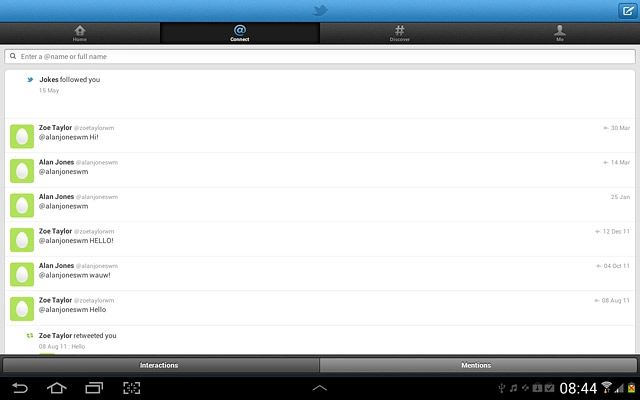Switch to the Discover tab

tap(400, 33)
